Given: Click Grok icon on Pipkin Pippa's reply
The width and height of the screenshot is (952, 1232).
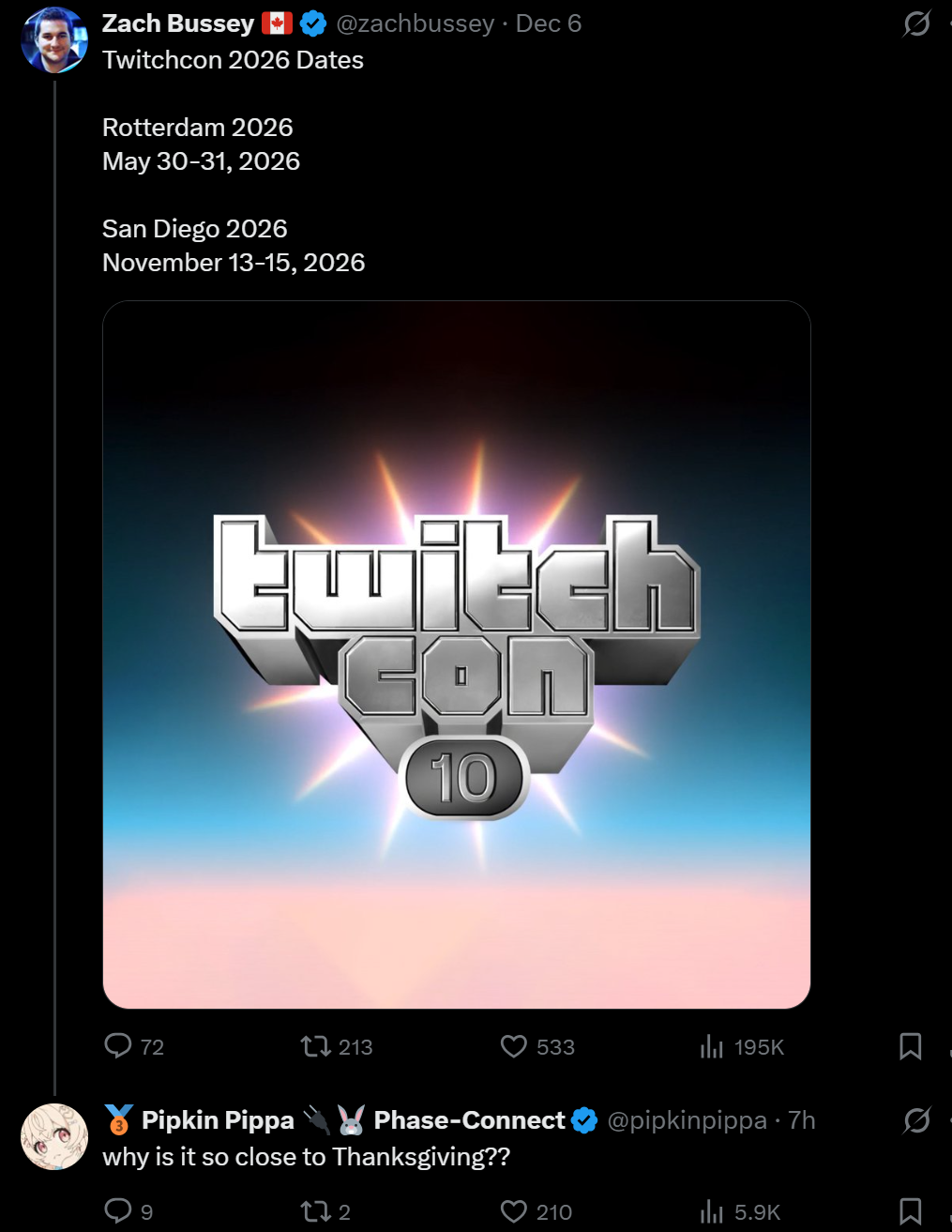Looking at the screenshot, I should pyautogui.click(x=916, y=1120).
